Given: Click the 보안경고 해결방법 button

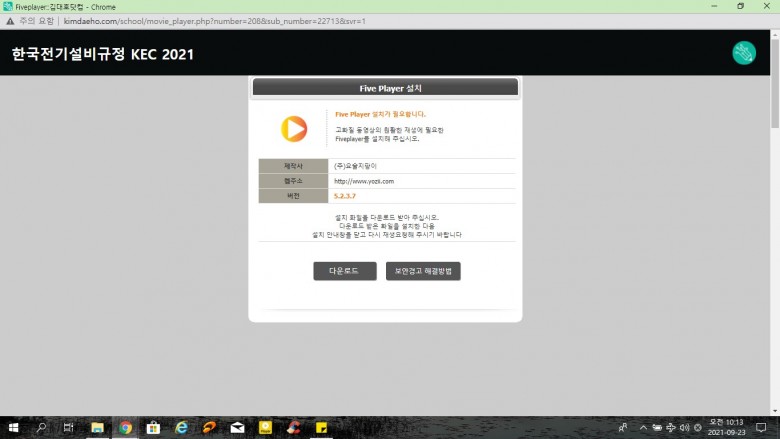Looking at the screenshot, I should coord(423,271).
